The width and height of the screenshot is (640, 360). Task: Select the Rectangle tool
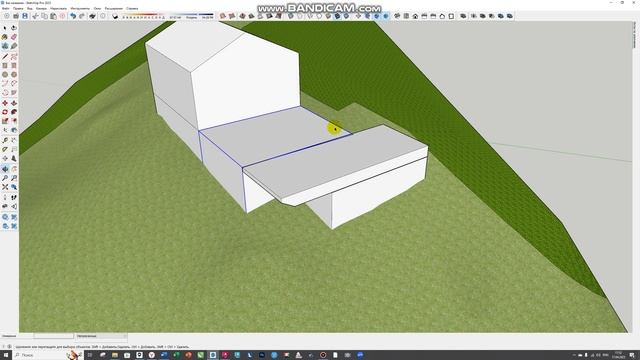pos(5,65)
